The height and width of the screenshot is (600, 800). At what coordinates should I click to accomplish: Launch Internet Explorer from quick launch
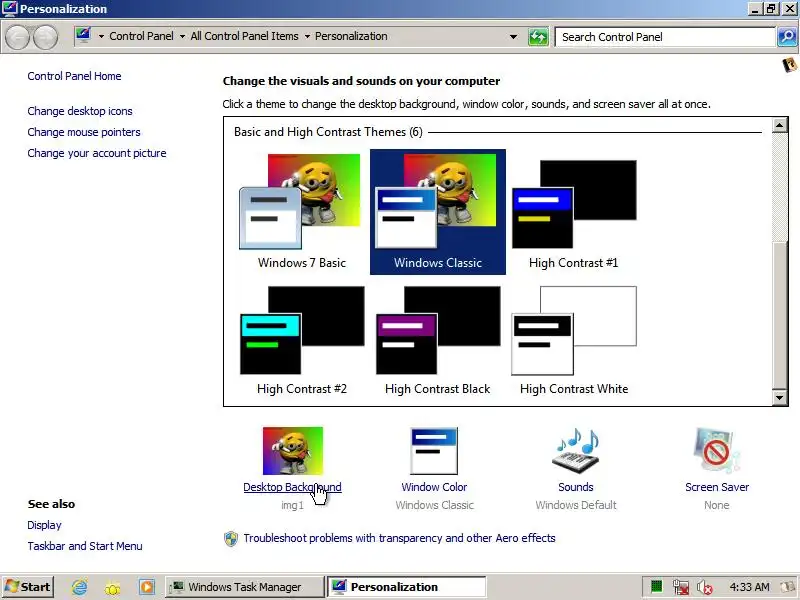tap(80, 587)
